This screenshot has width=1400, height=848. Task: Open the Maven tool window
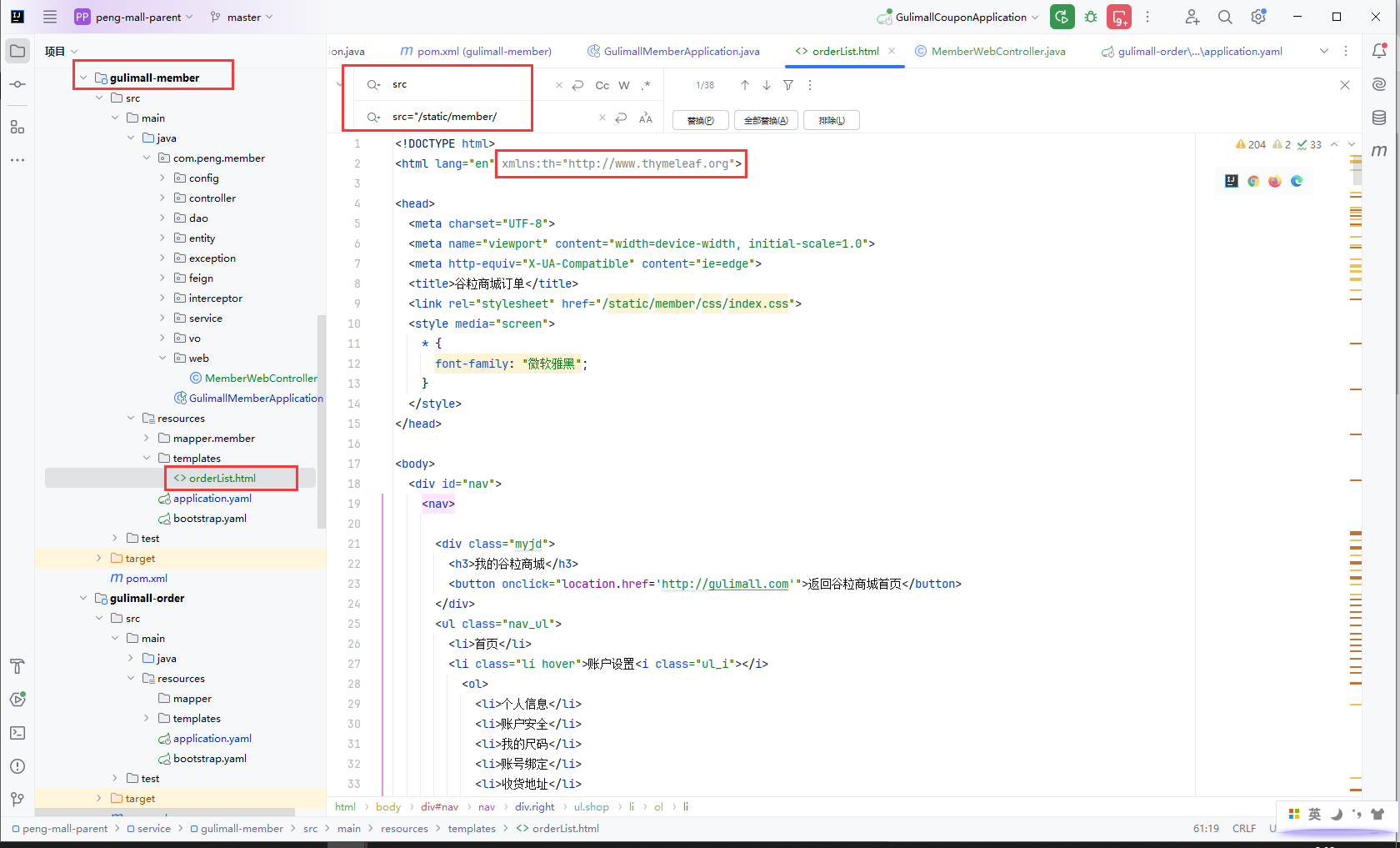point(1379,151)
